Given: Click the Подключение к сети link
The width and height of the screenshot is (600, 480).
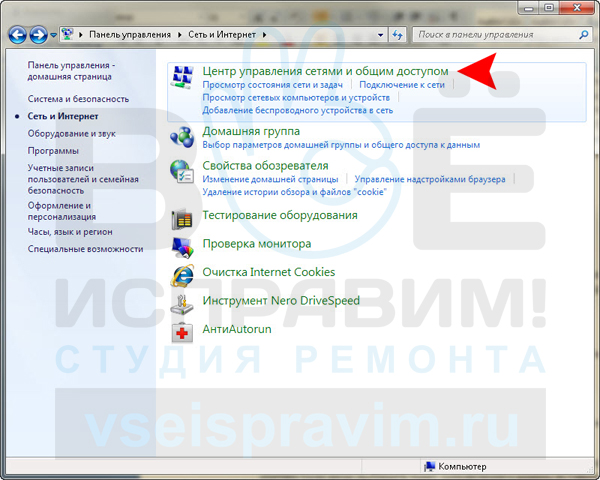Looking at the screenshot, I should [402, 85].
